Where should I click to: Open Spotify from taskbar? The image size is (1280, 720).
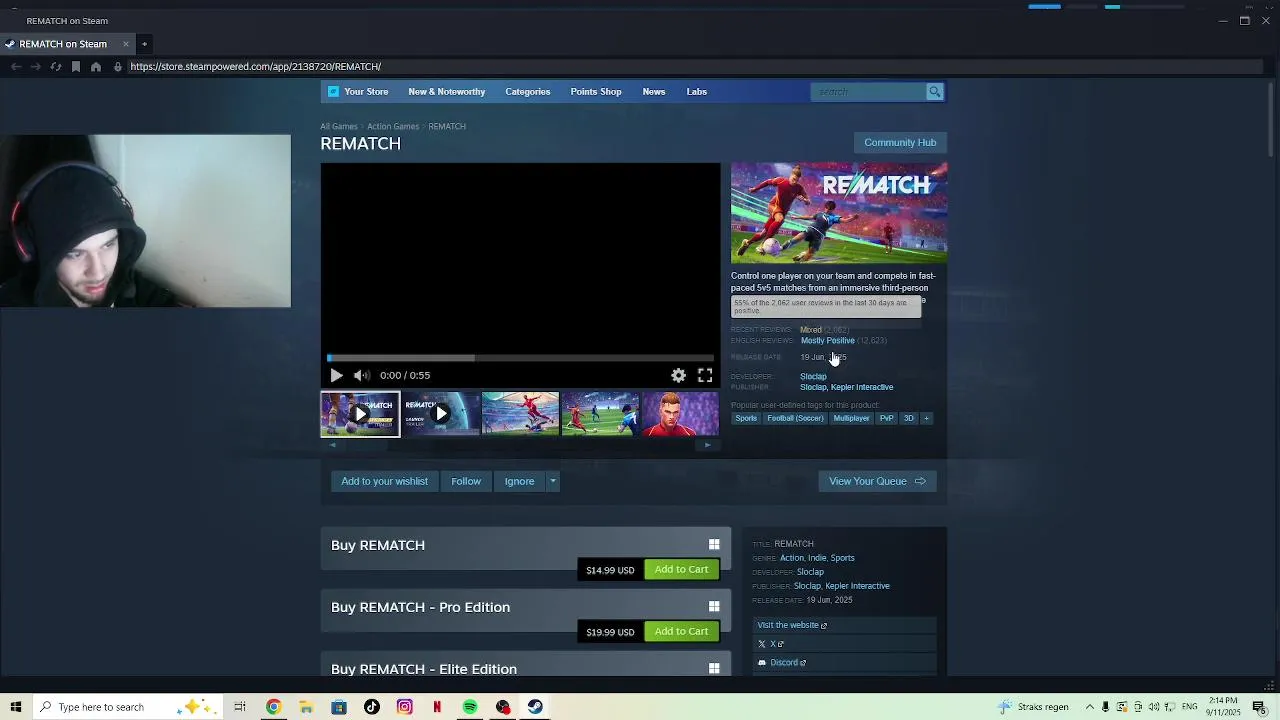pyautogui.click(x=470, y=707)
